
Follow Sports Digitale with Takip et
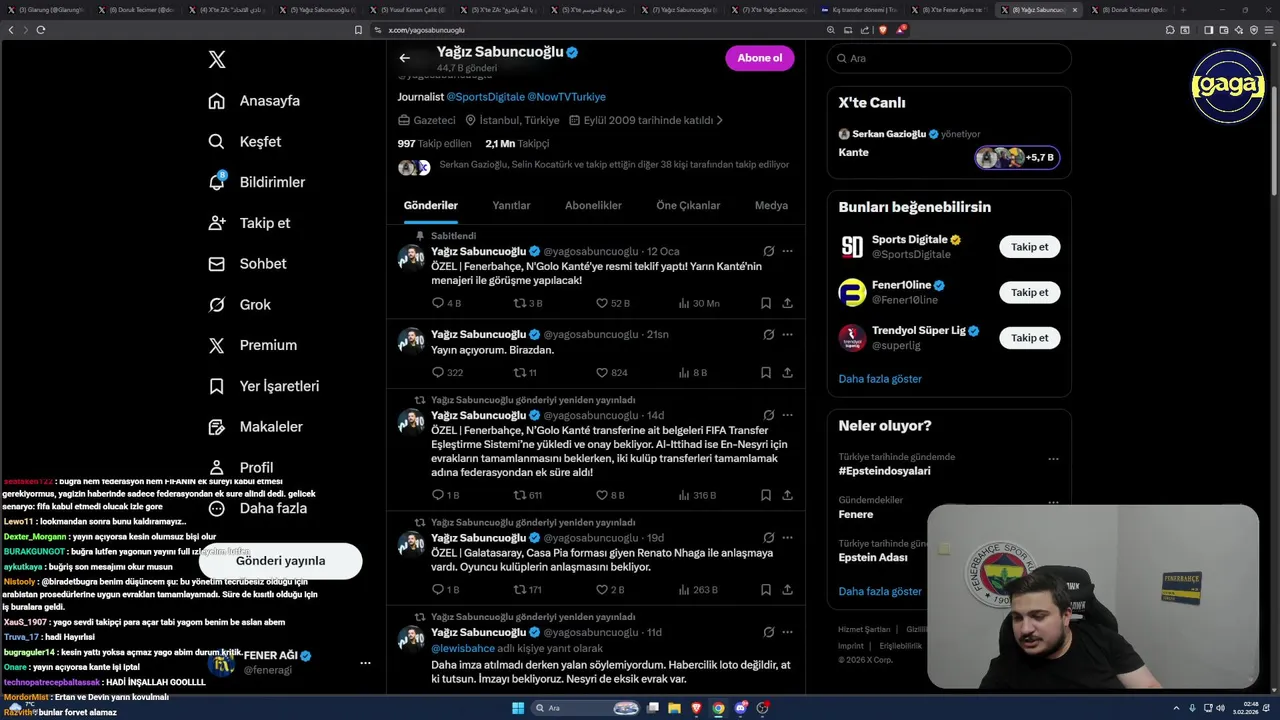1029,247
